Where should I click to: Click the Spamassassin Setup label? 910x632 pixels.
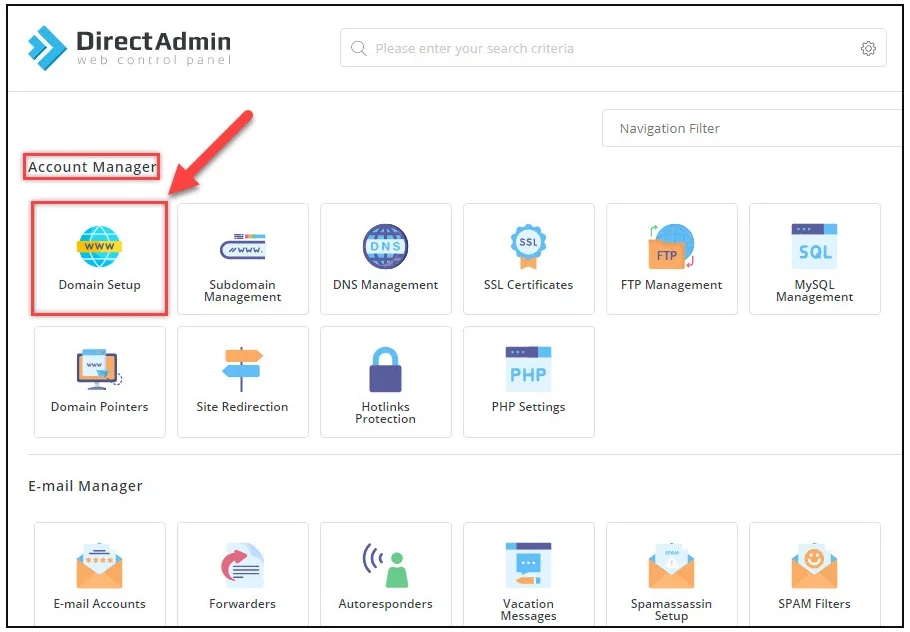tap(671, 609)
